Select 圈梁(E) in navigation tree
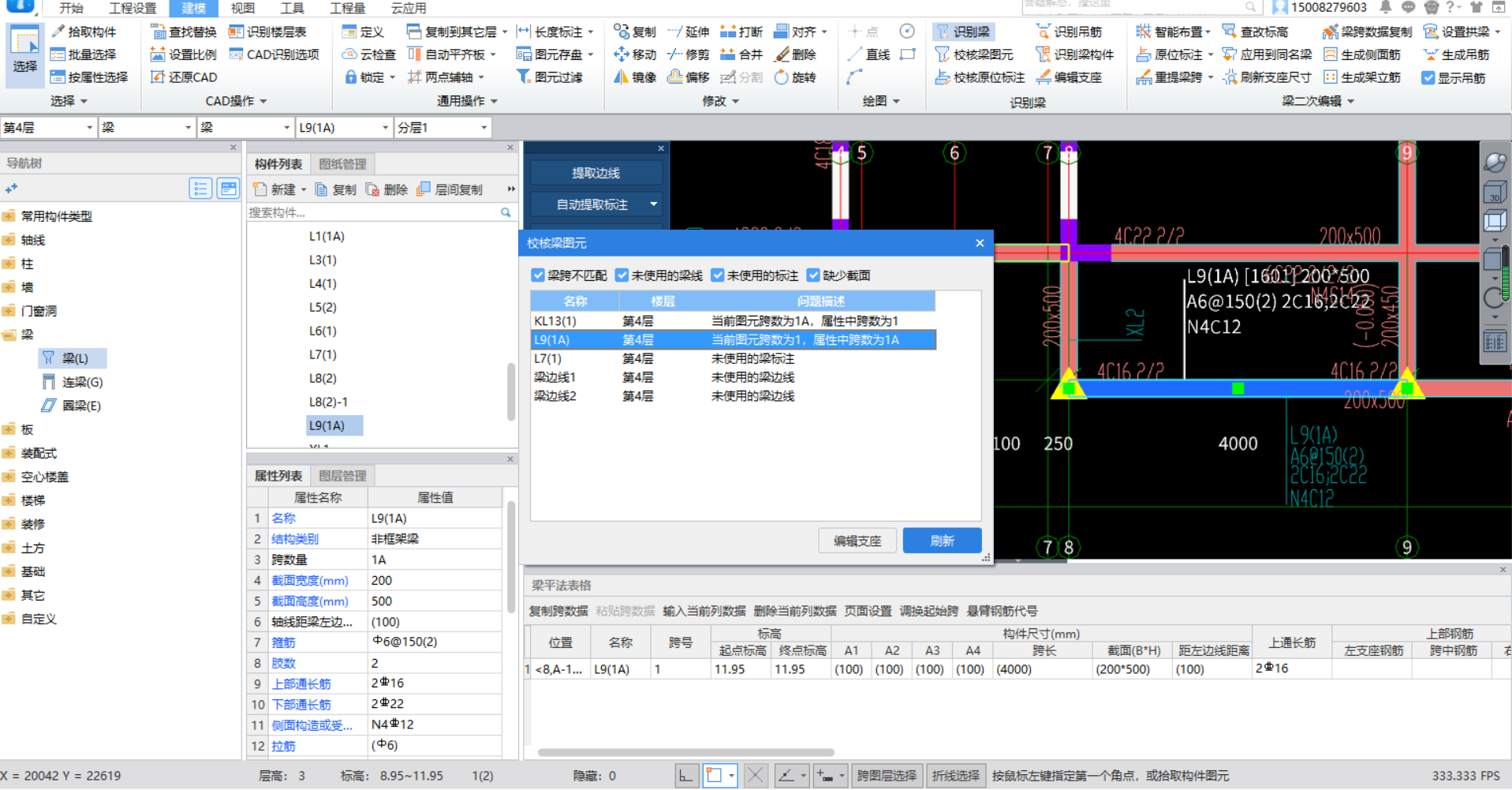The height and width of the screenshot is (790, 1512). (x=72, y=406)
